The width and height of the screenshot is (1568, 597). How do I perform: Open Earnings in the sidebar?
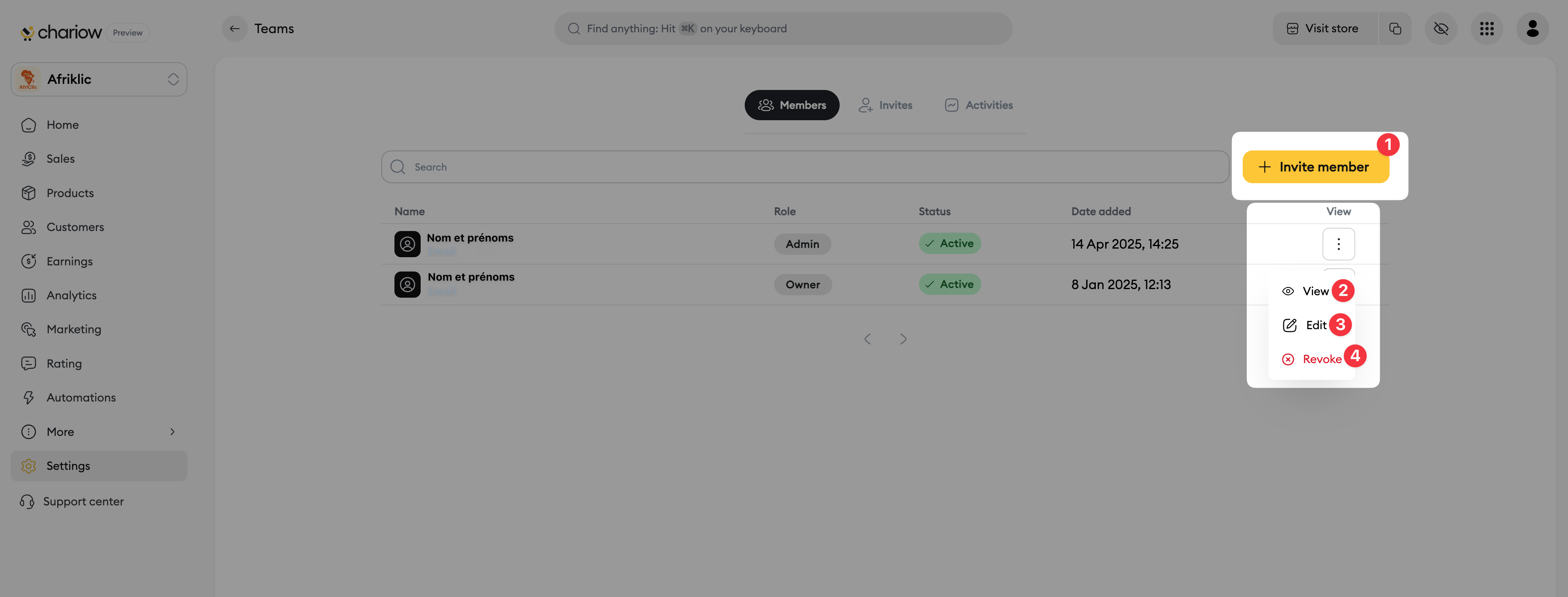tap(70, 261)
